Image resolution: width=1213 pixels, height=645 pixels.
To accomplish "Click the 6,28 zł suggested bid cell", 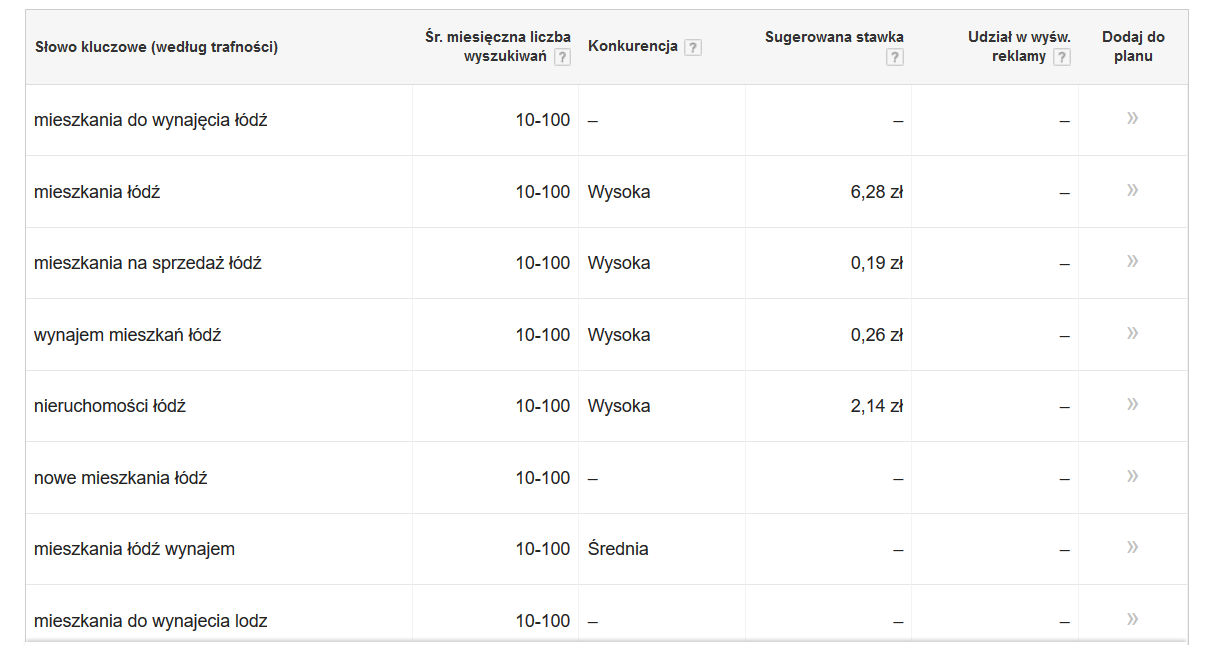I will tap(876, 192).
